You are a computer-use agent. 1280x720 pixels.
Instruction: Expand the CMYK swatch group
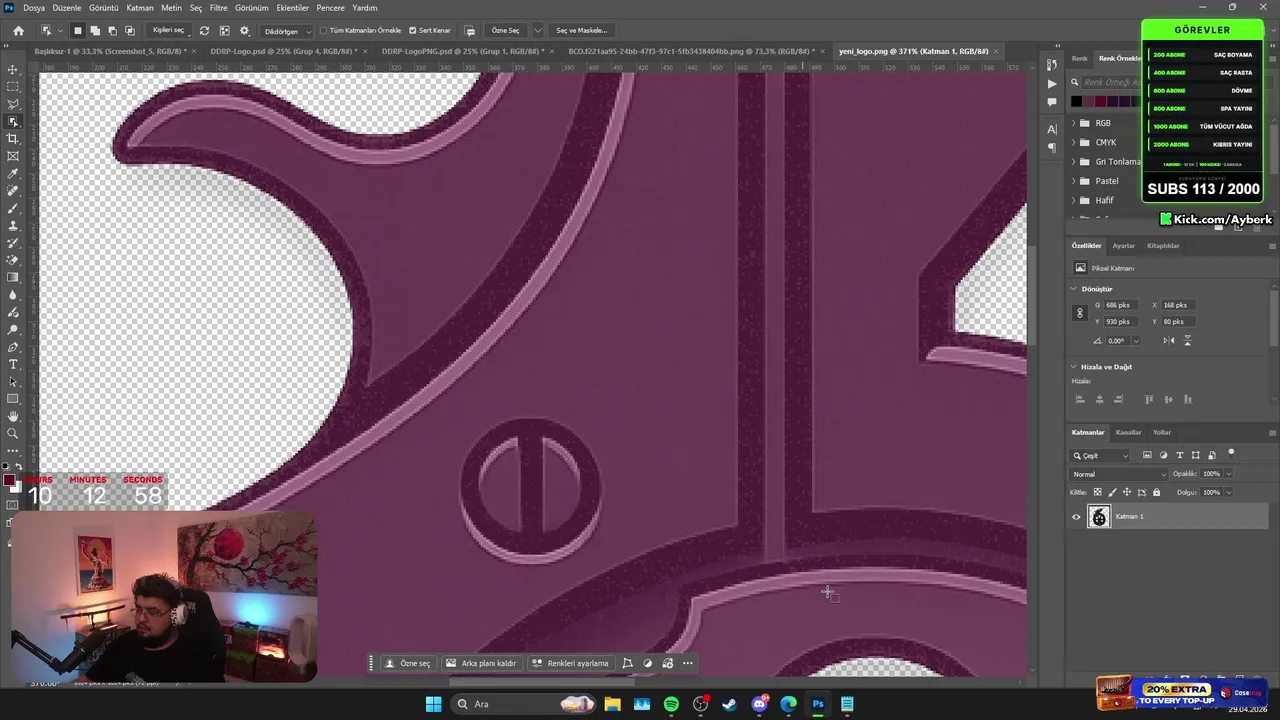tap(1074, 142)
